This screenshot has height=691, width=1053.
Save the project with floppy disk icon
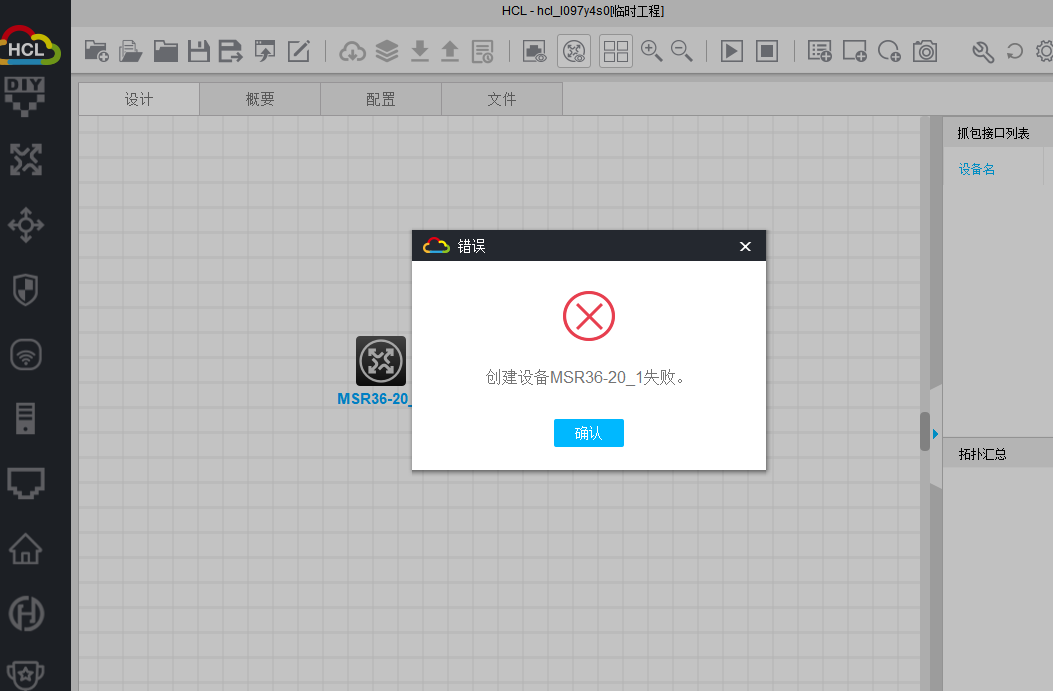(x=198, y=51)
